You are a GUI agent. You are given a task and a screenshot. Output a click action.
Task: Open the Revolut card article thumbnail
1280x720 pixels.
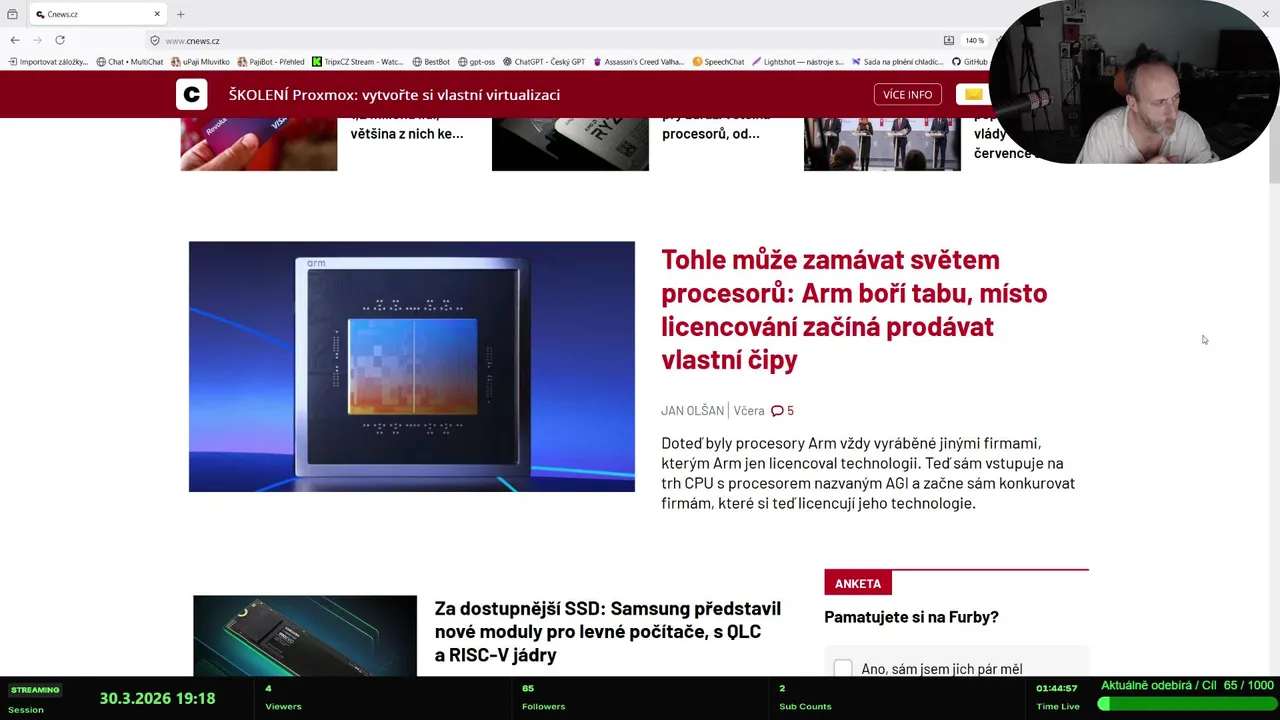(259, 144)
